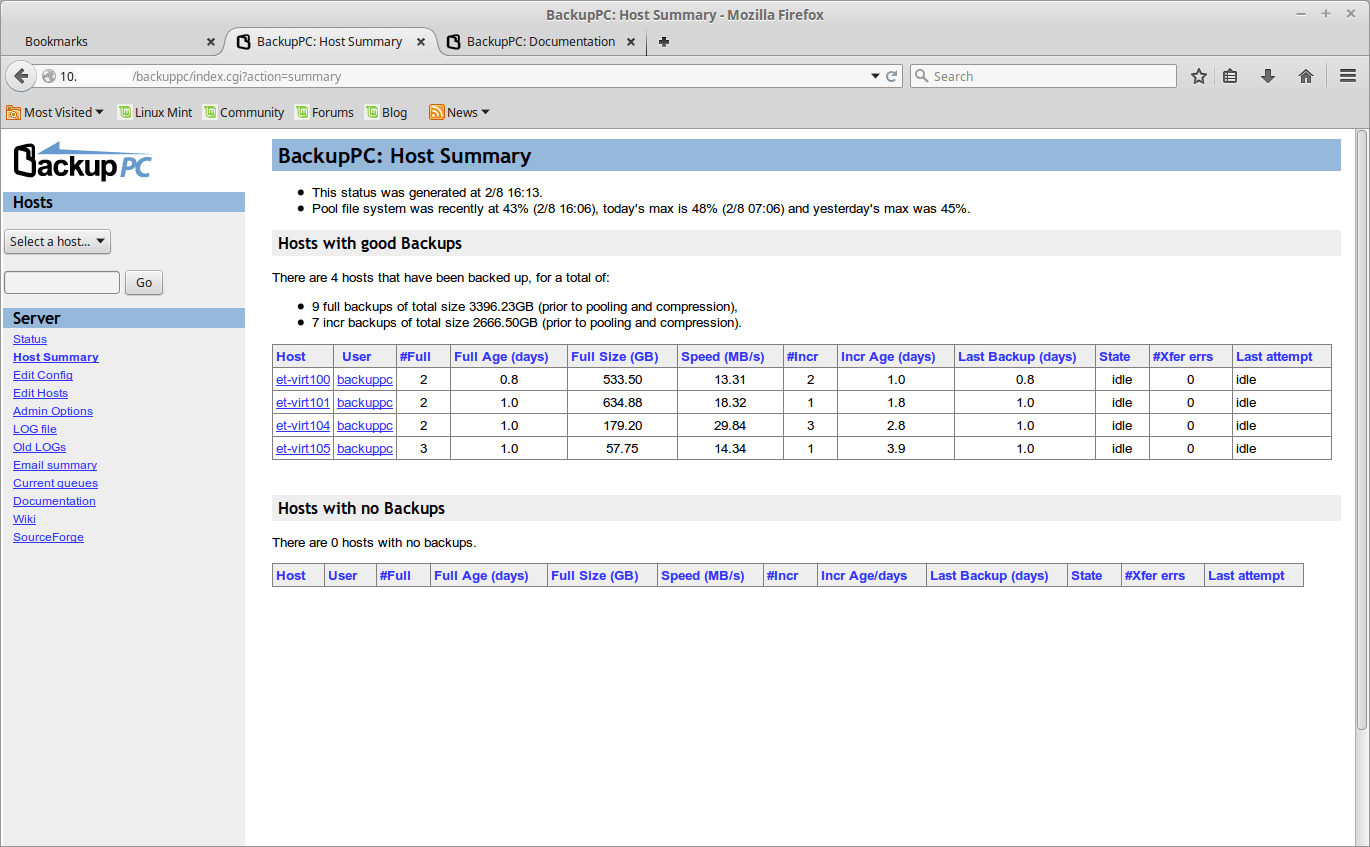Click the browser Back arrow button

pos(21,76)
